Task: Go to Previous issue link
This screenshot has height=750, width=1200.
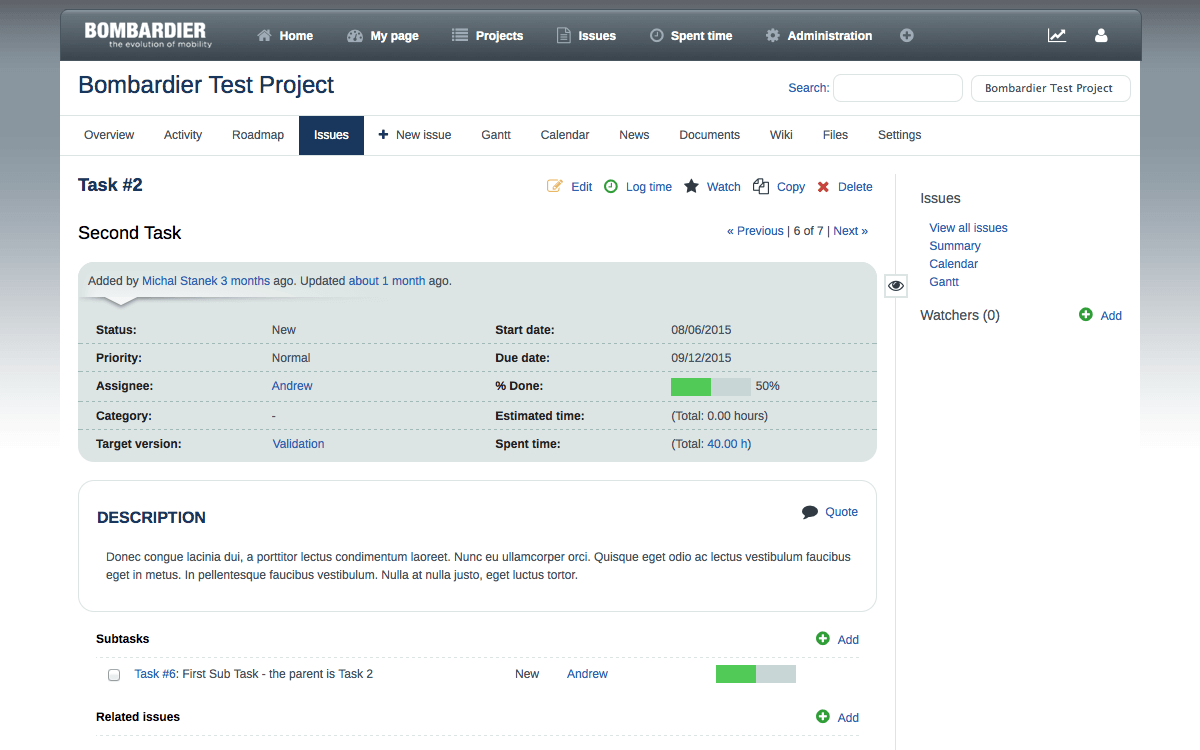Action: coord(755,231)
